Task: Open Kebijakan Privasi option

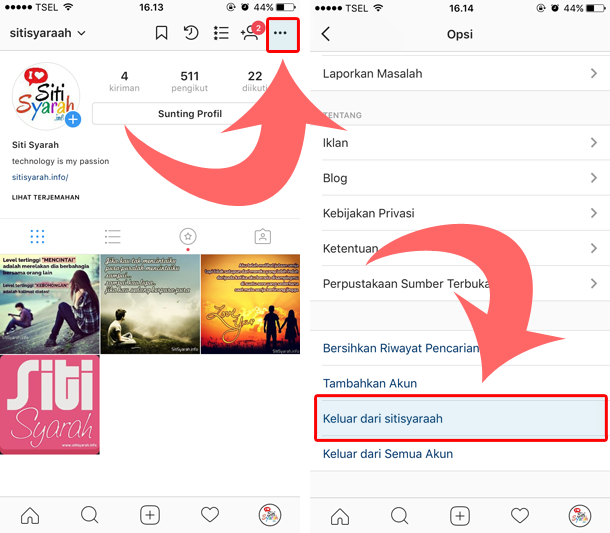Action: tap(460, 213)
